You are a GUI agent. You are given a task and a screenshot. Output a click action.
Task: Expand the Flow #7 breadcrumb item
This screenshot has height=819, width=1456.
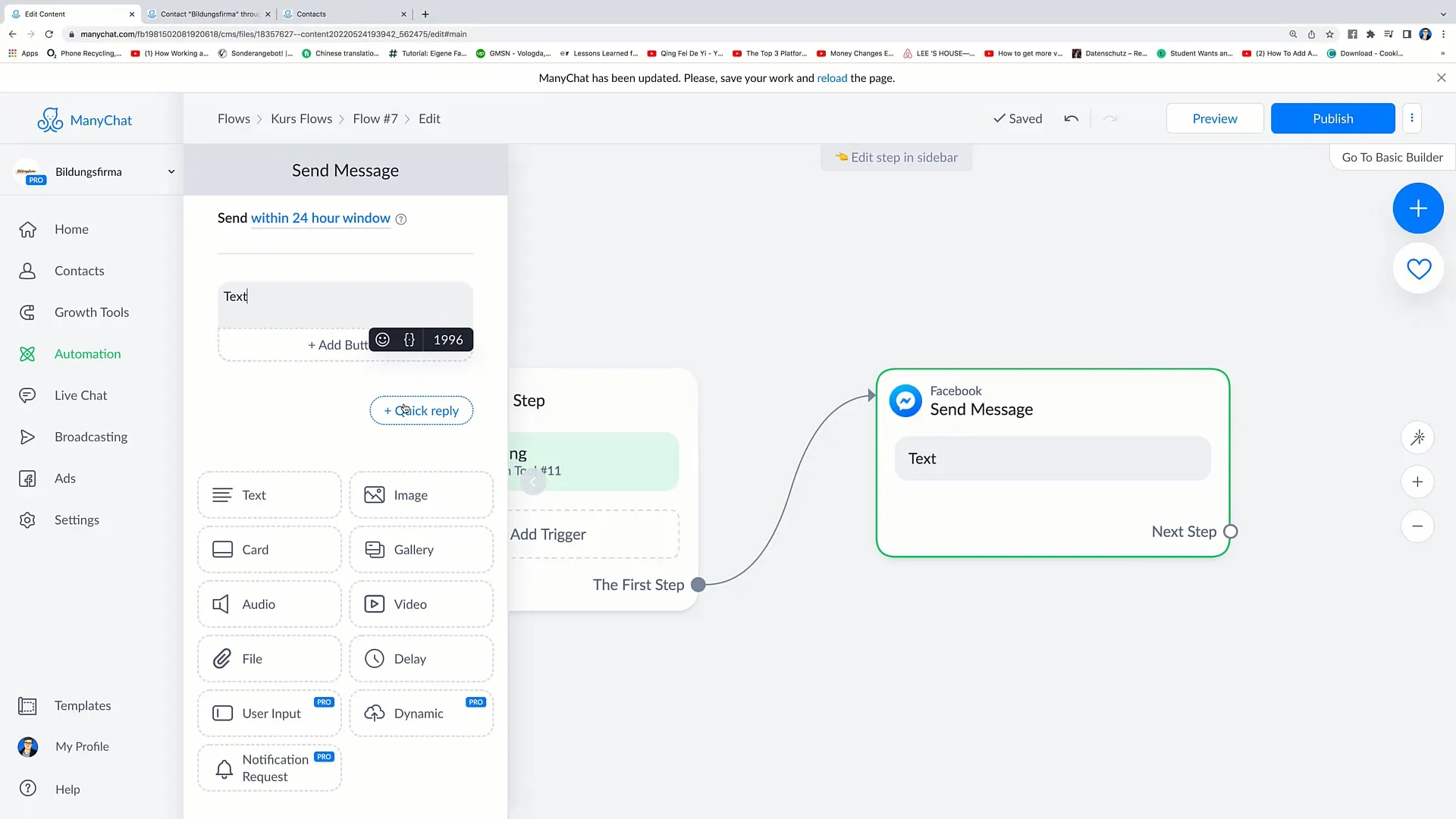pos(376,118)
